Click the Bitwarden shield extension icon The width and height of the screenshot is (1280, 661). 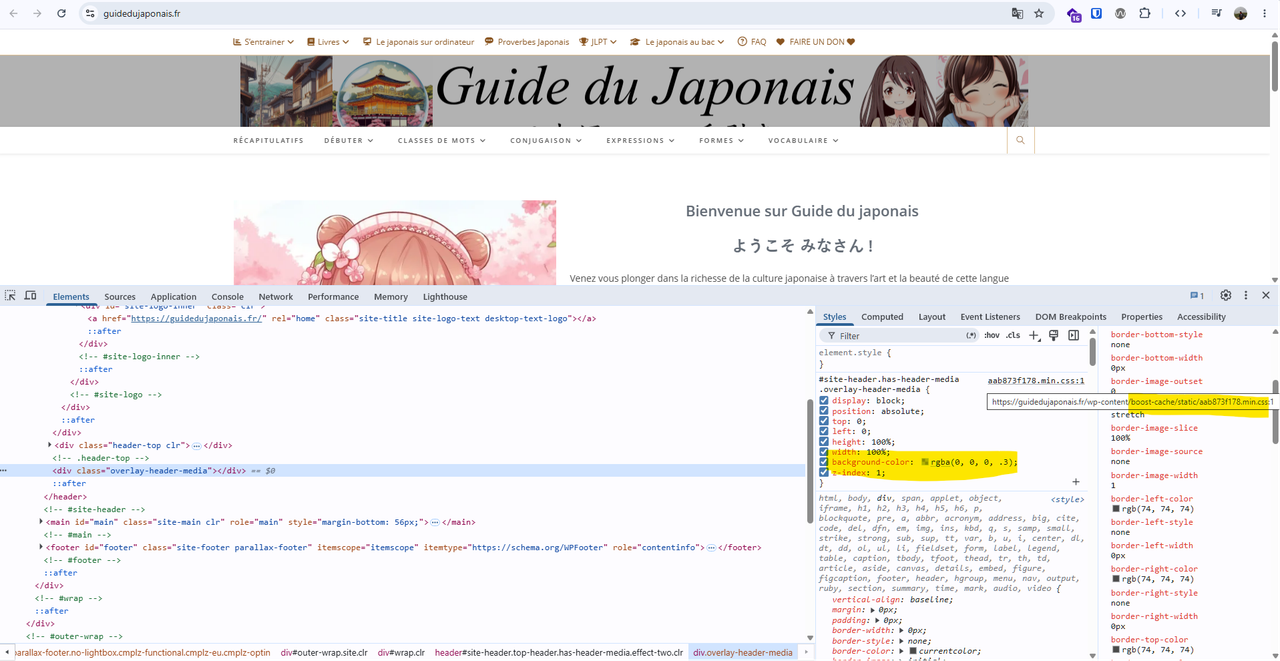point(1097,14)
